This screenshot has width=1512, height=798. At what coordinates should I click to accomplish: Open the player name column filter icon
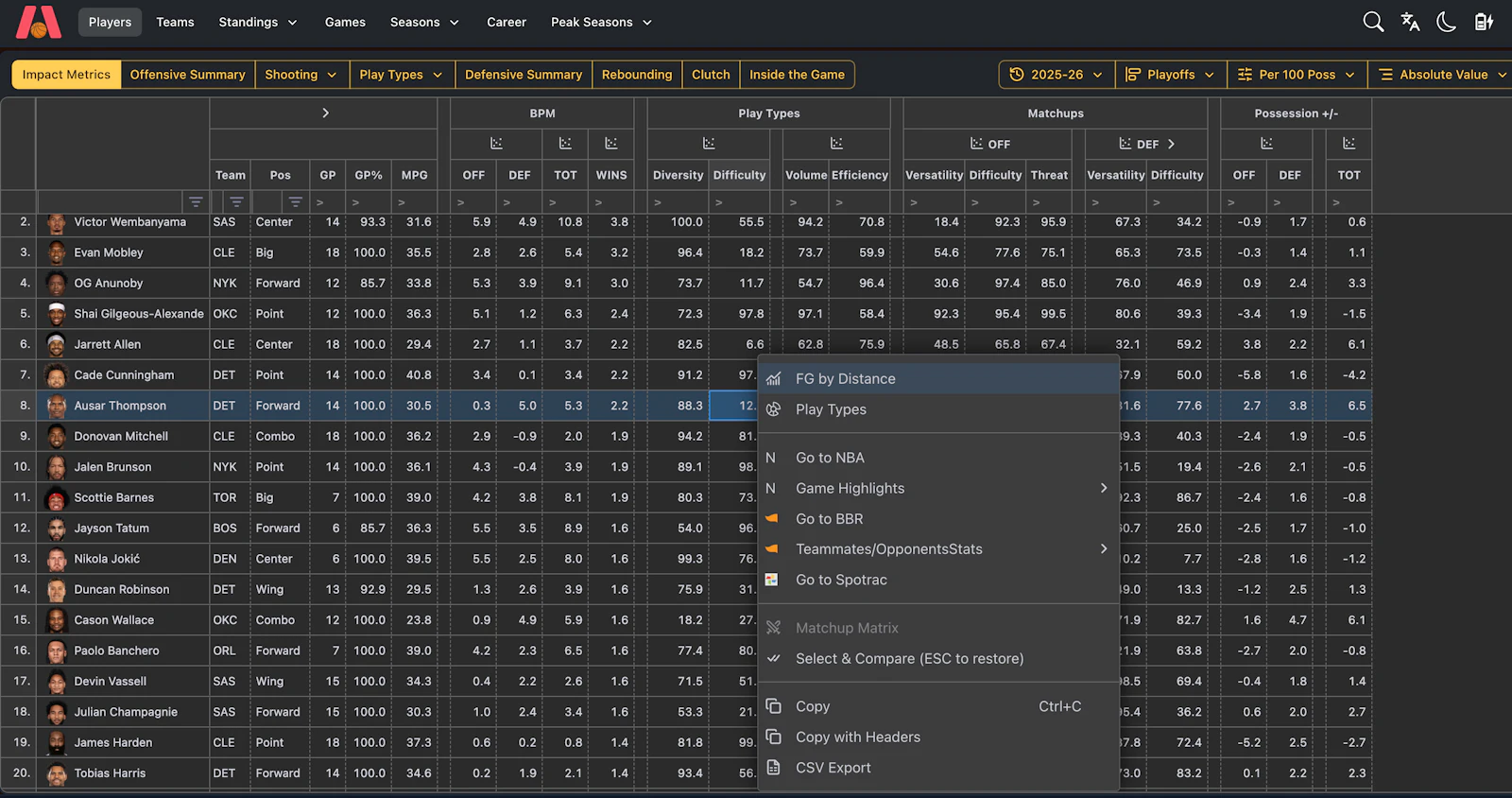[196, 202]
